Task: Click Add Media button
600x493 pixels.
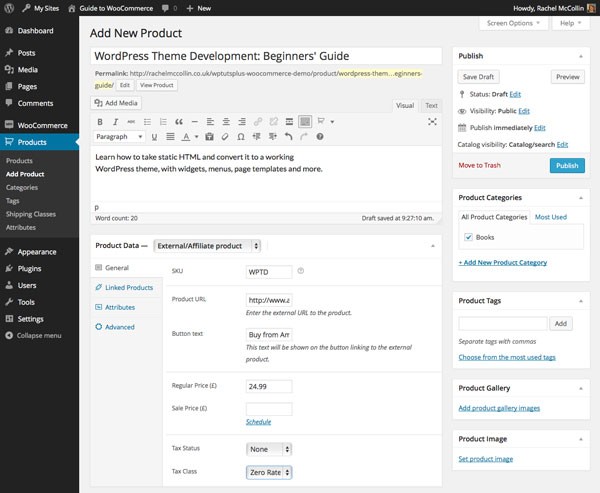Action: coord(116,103)
